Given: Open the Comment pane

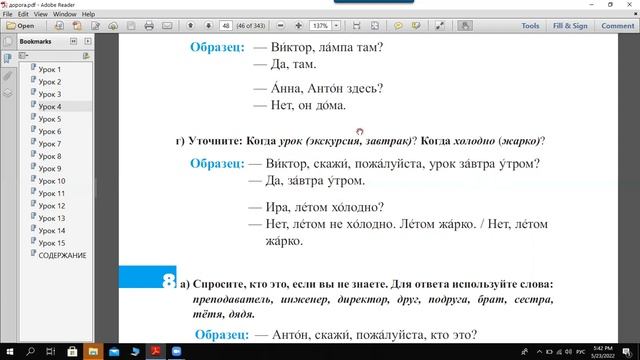Looking at the screenshot, I should (x=618, y=26).
